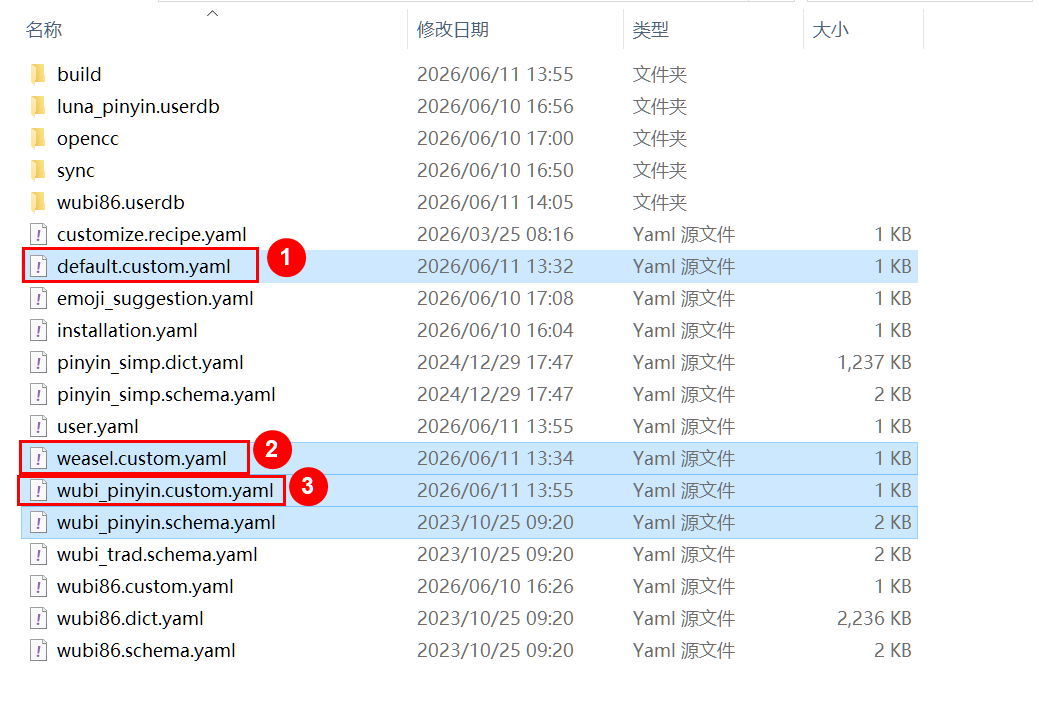
Task: Select the opencc folder name
Action: coord(87,139)
